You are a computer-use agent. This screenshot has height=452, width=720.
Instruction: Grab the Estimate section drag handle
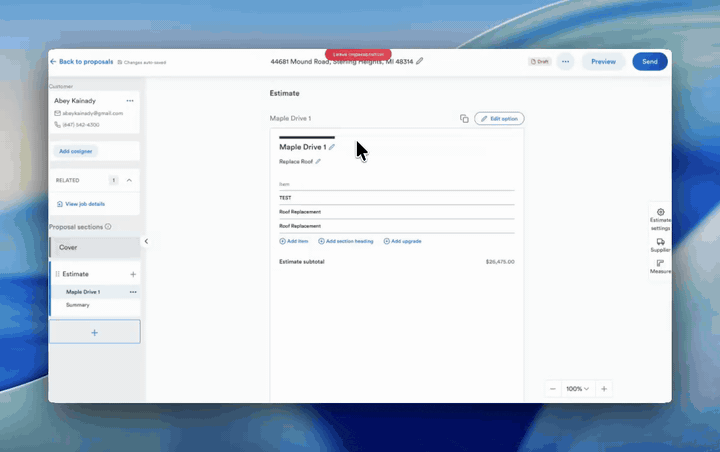pos(57,274)
